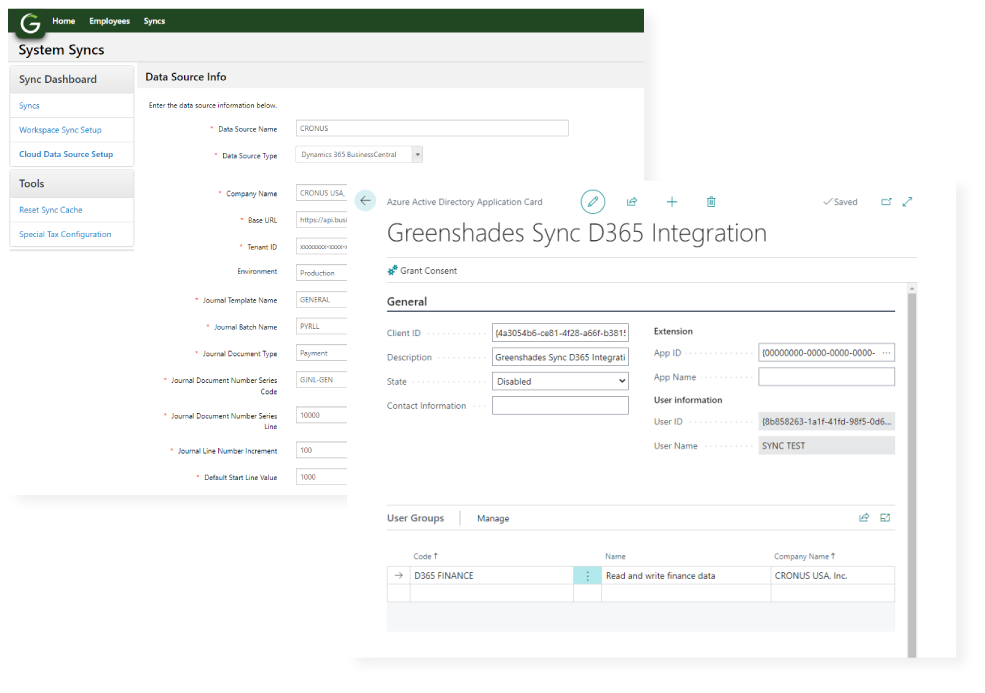Expand card to full screen icon
Image resolution: width=985 pixels, height=693 pixels.
click(907, 202)
